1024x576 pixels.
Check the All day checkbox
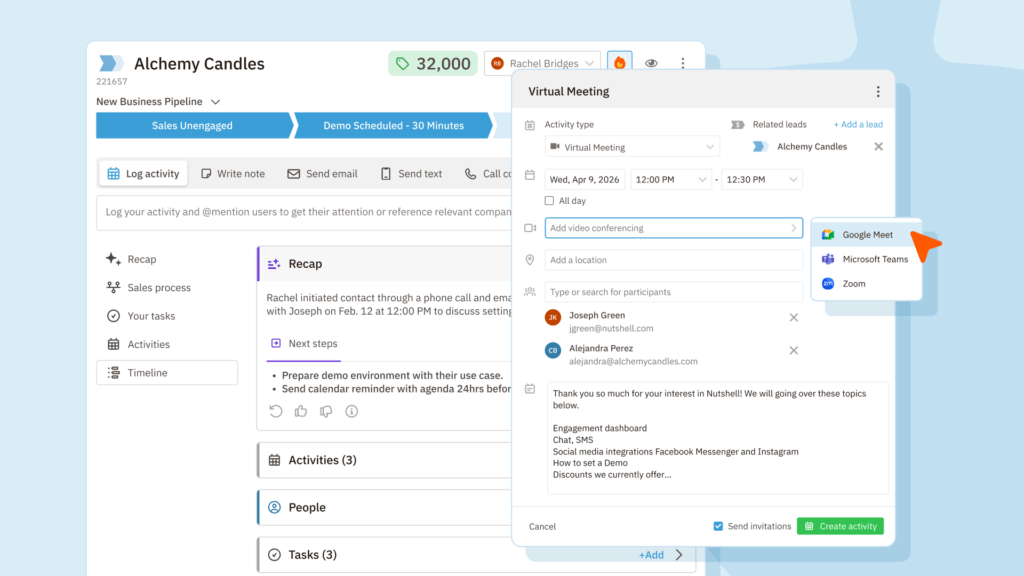click(549, 201)
